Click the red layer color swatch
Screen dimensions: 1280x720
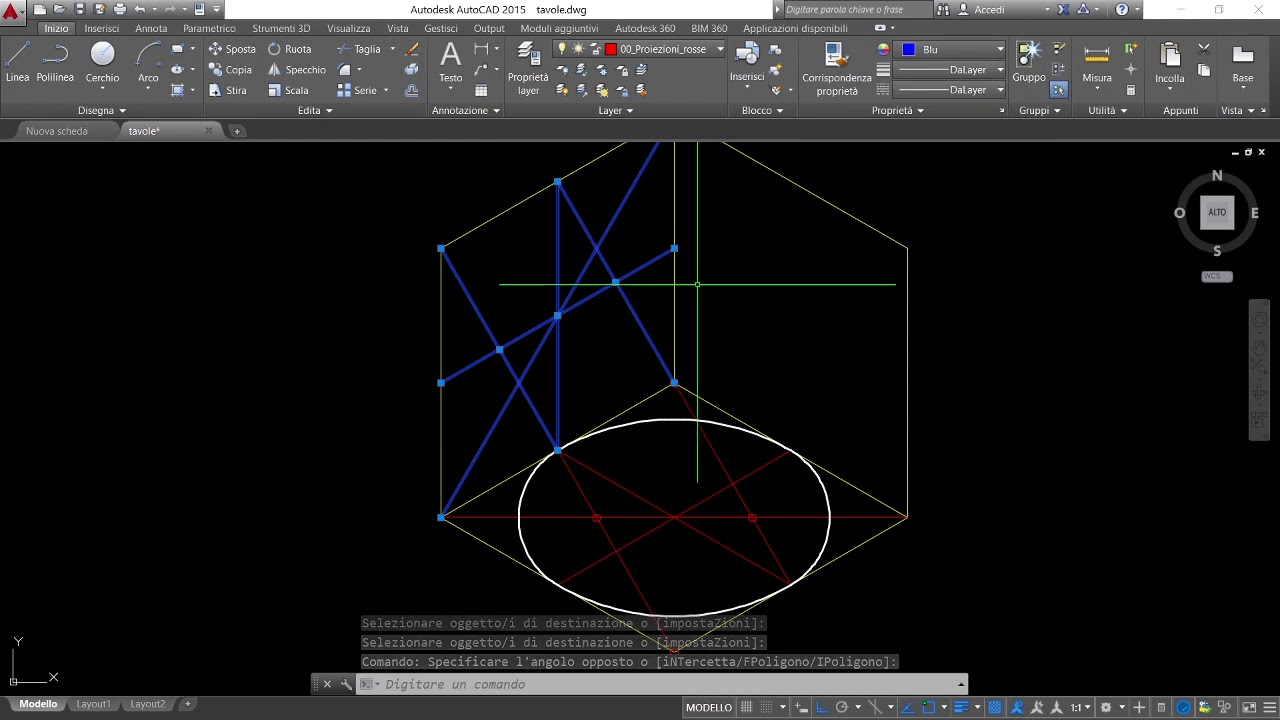point(610,49)
